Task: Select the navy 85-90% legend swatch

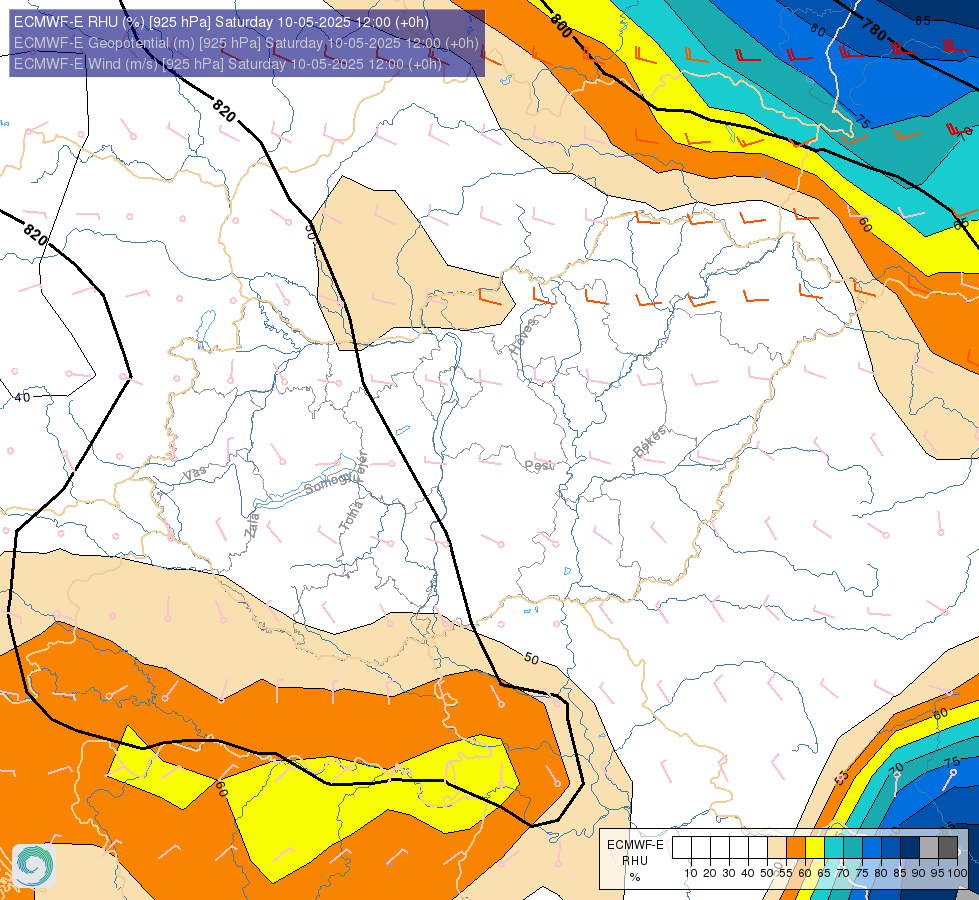Action: pyautogui.click(x=910, y=848)
